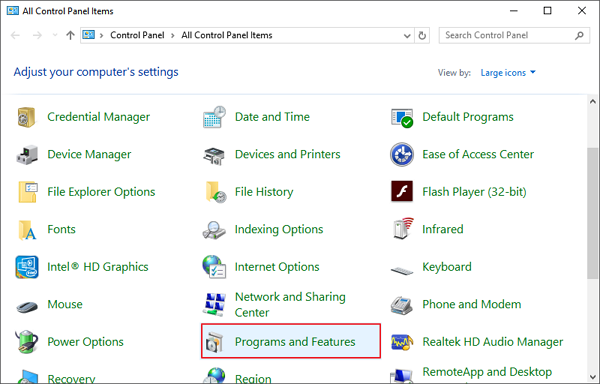Open the Mouse link

coord(65,304)
